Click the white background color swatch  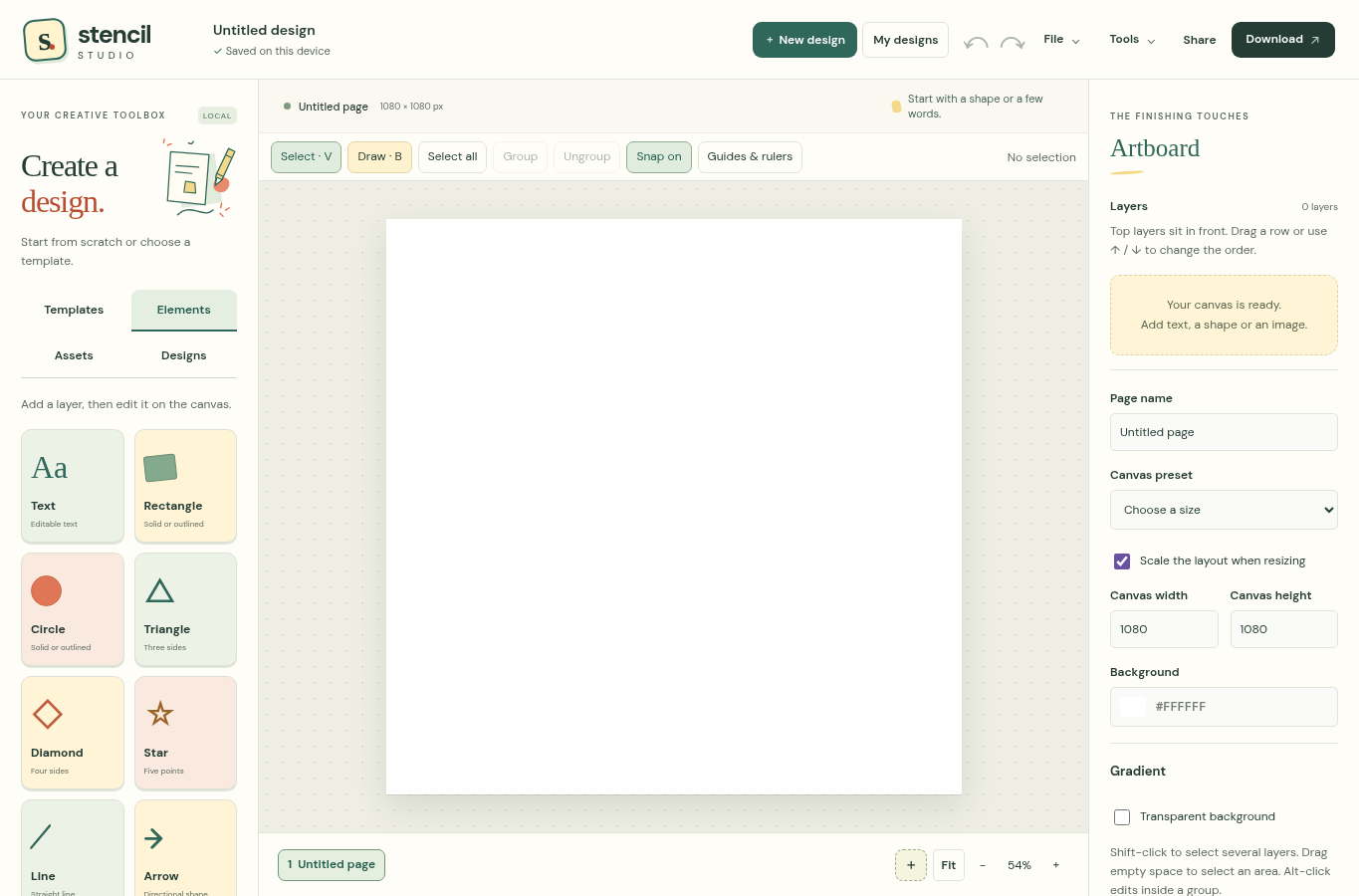coord(1133,707)
